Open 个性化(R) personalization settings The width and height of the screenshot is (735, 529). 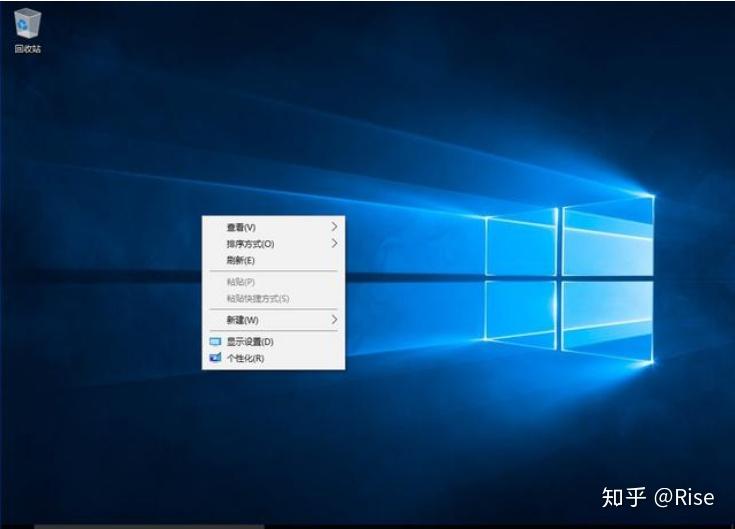[273, 358]
